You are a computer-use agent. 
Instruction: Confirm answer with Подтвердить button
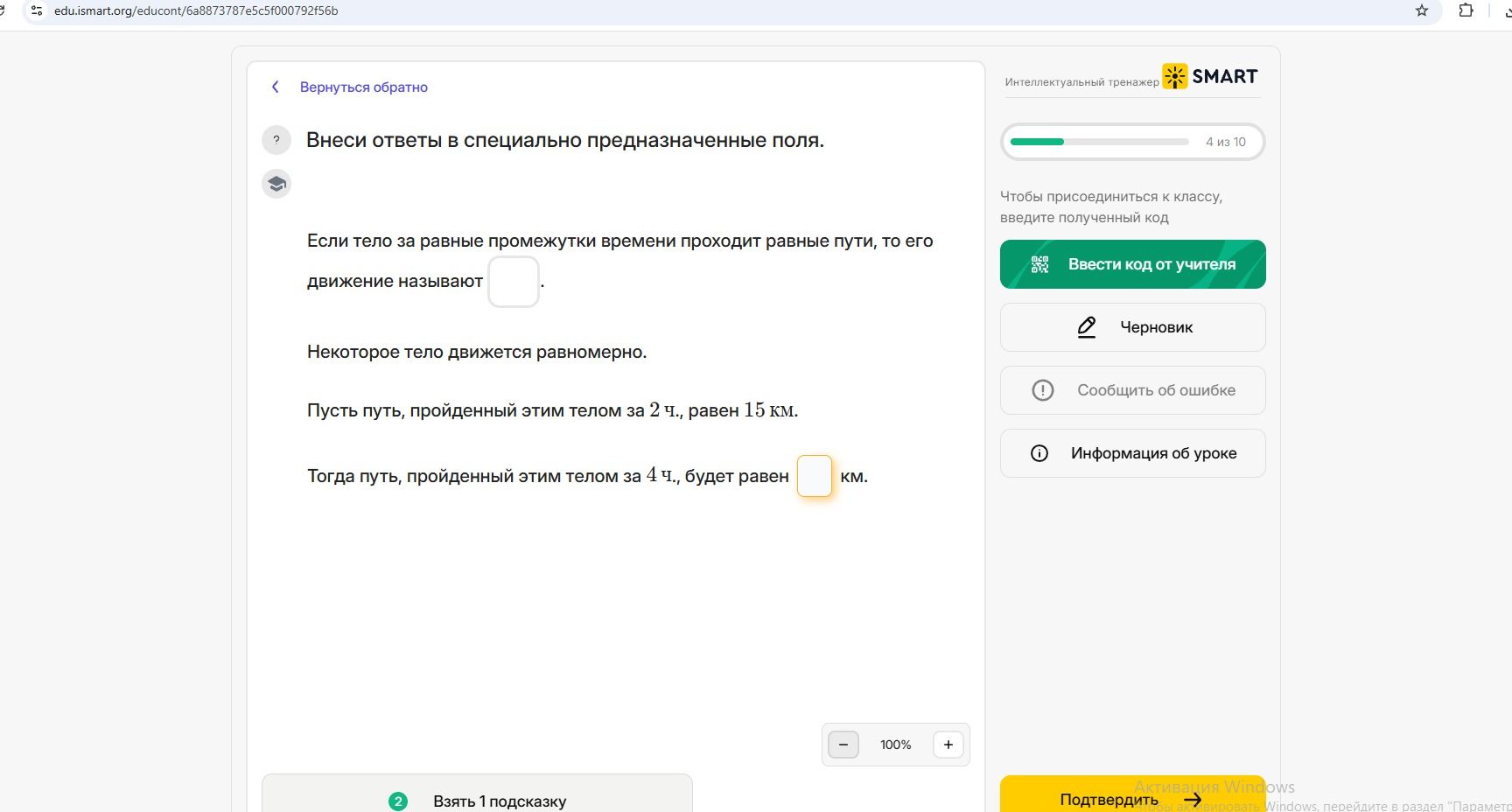point(1133,794)
